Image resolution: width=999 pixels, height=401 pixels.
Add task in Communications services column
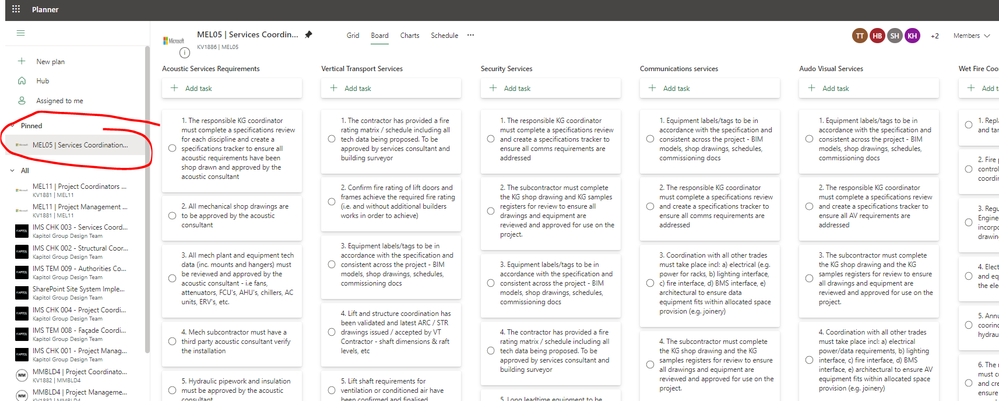pyautogui.click(x=710, y=89)
